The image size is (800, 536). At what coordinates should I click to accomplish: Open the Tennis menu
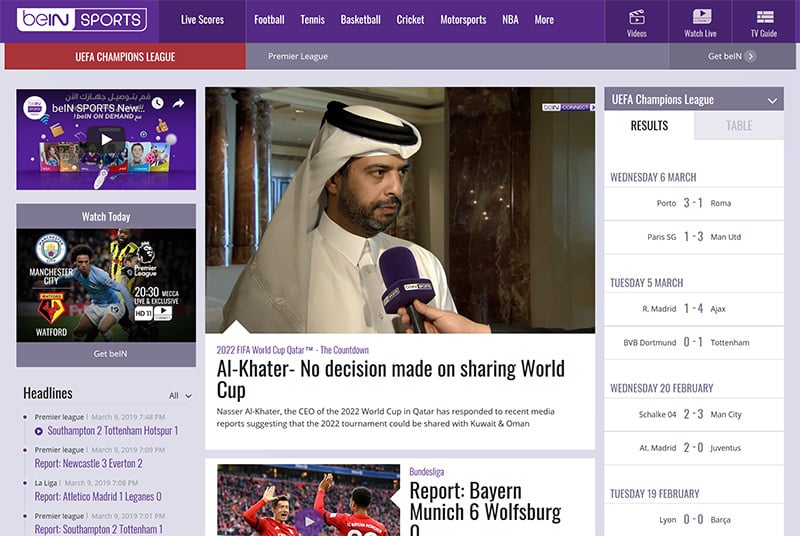pyautogui.click(x=312, y=20)
